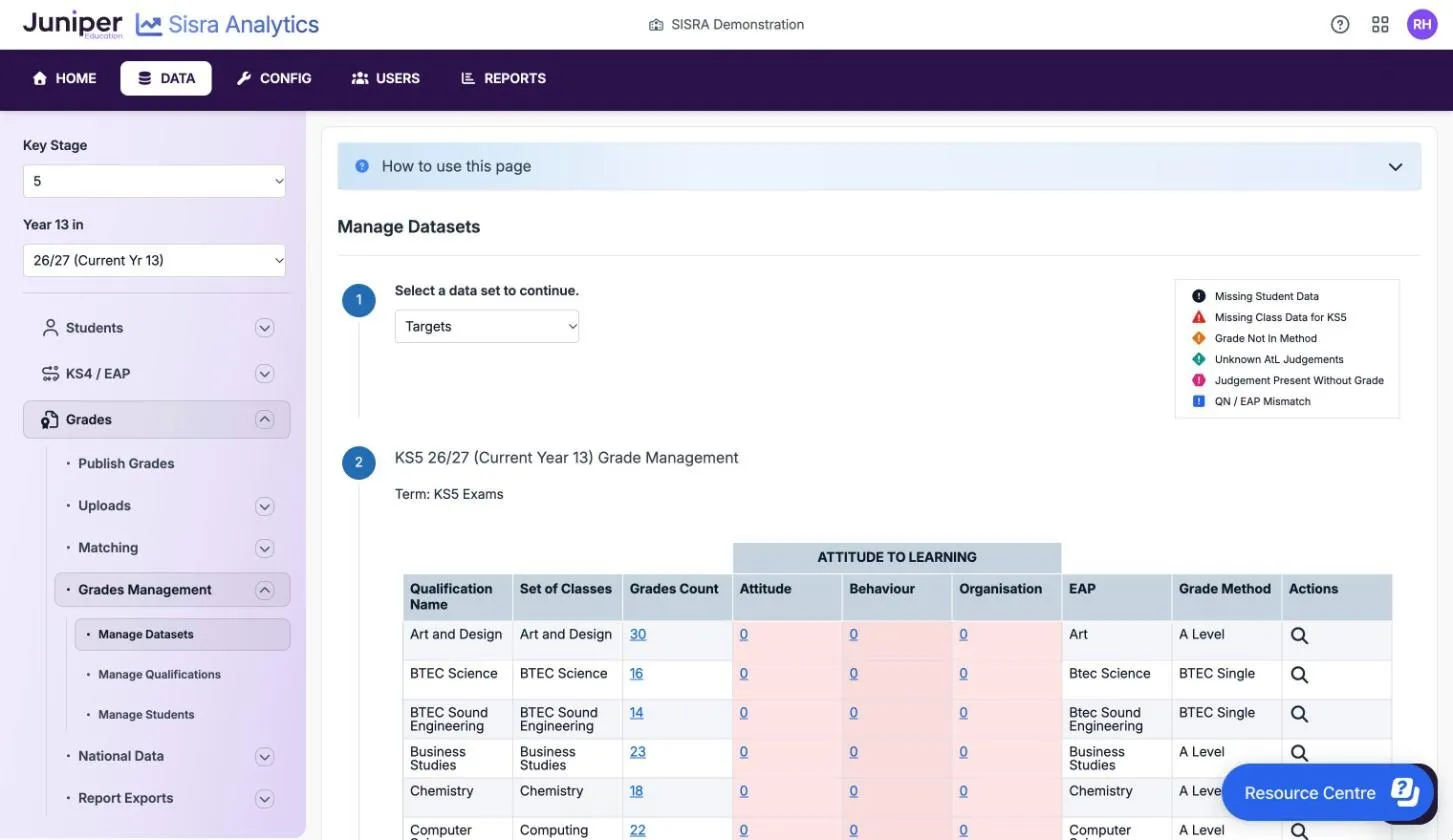This screenshot has height=840, width=1453.
Task: Open BTEC Sound Engineering grades count 14
Action: pyautogui.click(x=637, y=712)
